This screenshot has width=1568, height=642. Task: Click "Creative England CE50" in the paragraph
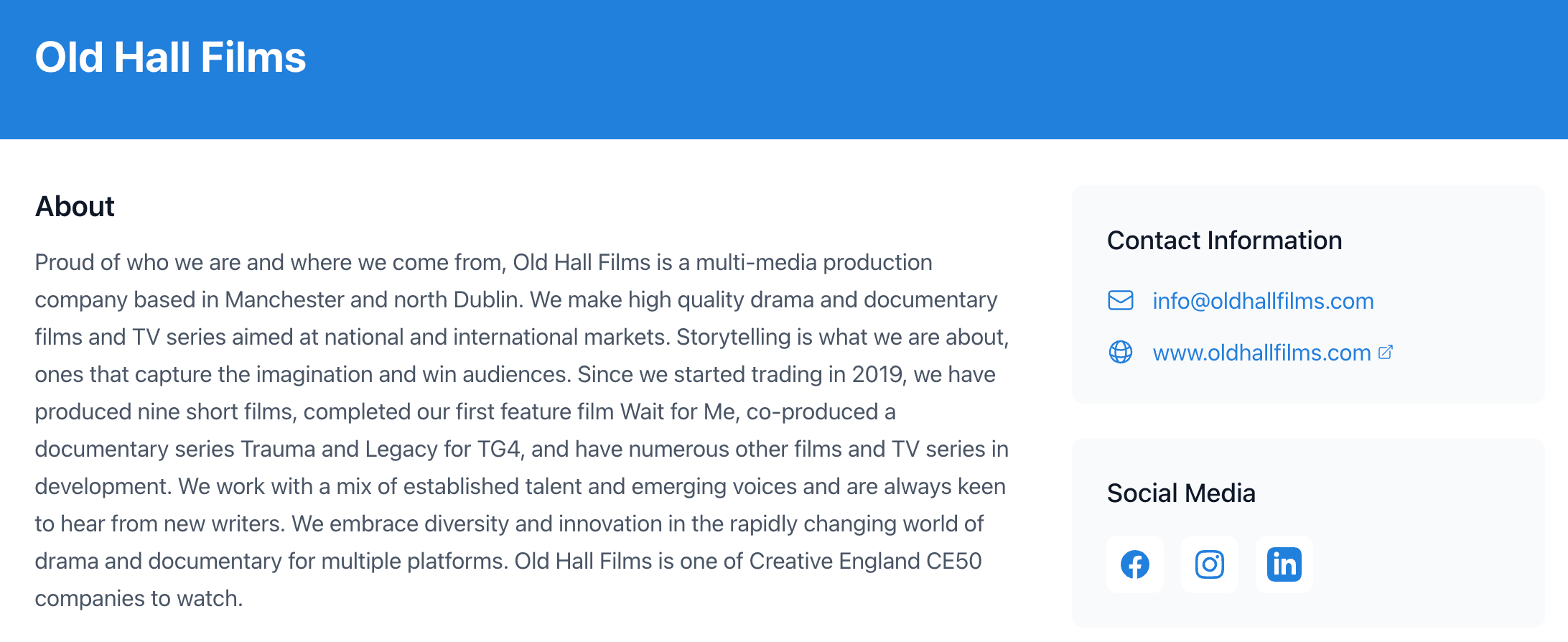coord(865,562)
